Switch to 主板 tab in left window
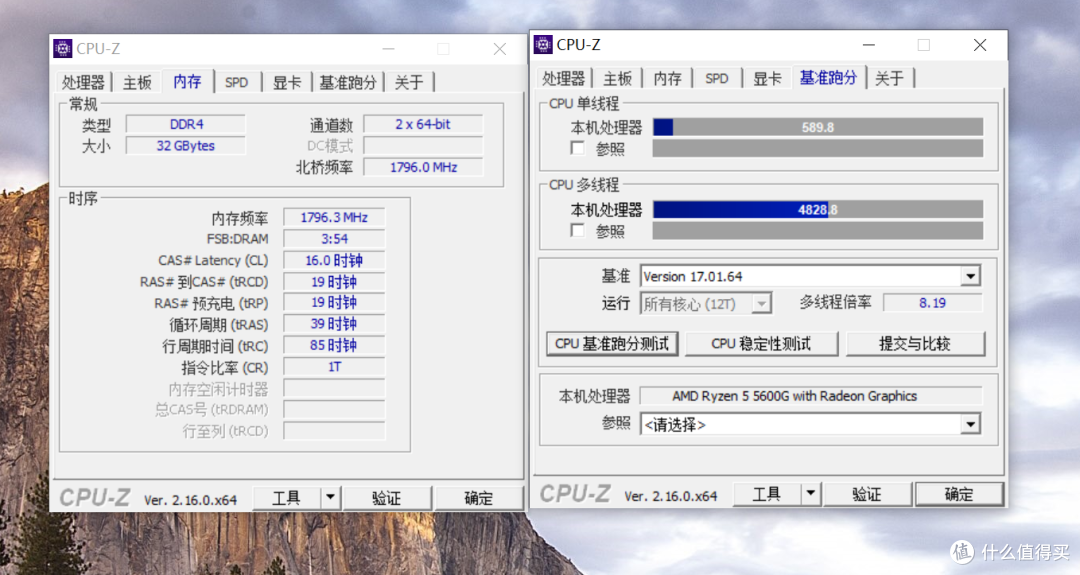Screen dimensions: 1080x575 coord(137,83)
